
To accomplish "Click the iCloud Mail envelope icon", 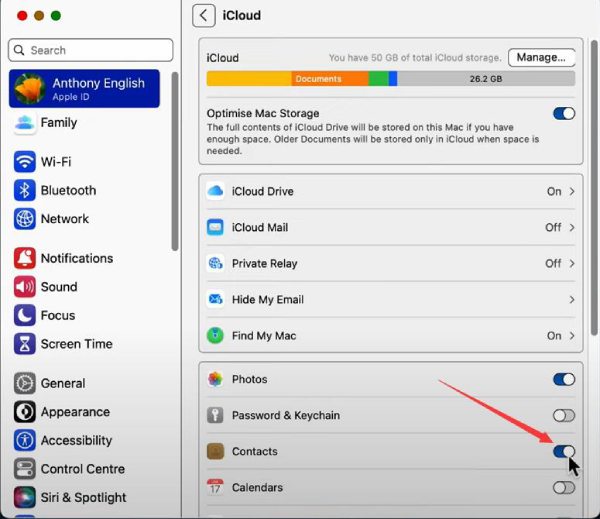I will 215,227.
